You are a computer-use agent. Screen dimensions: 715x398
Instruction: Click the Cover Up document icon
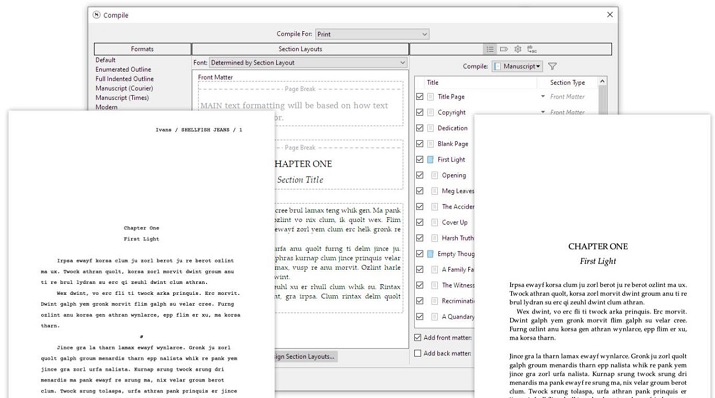click(435, 222)
